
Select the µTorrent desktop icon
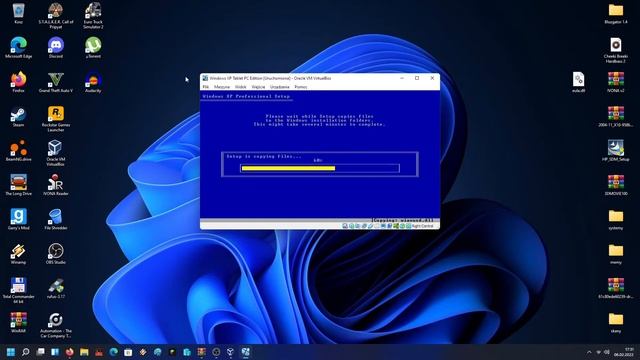93,47
